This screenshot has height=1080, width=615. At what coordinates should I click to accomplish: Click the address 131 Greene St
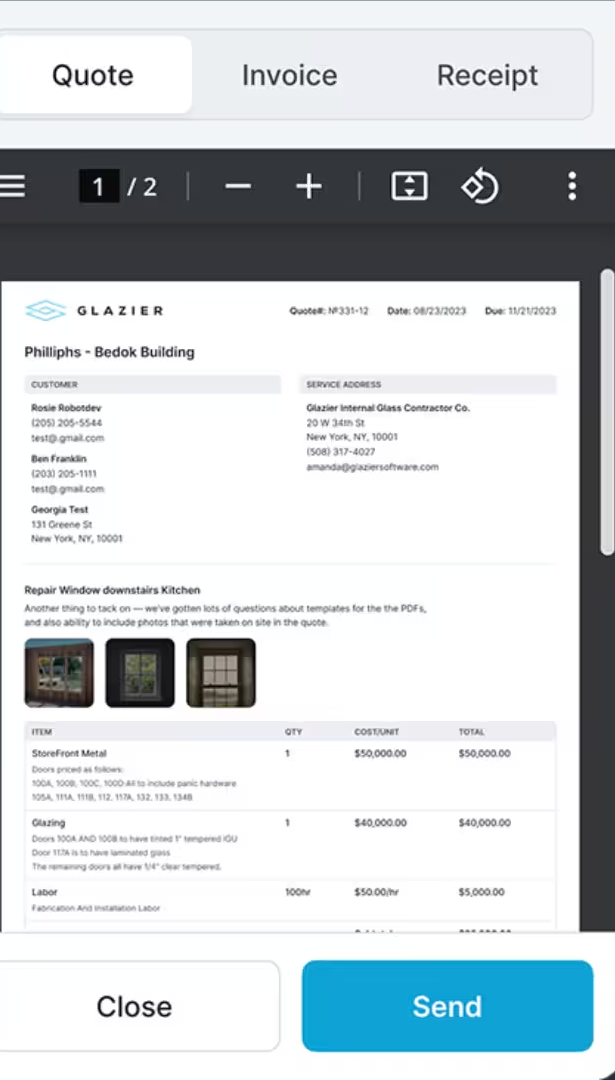pos(62,525)
